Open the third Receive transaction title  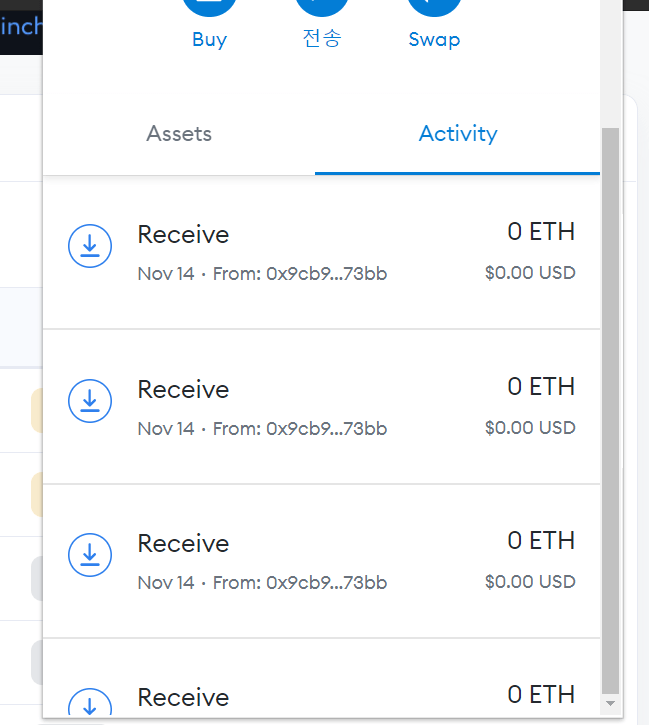click(x=183, y=543)
